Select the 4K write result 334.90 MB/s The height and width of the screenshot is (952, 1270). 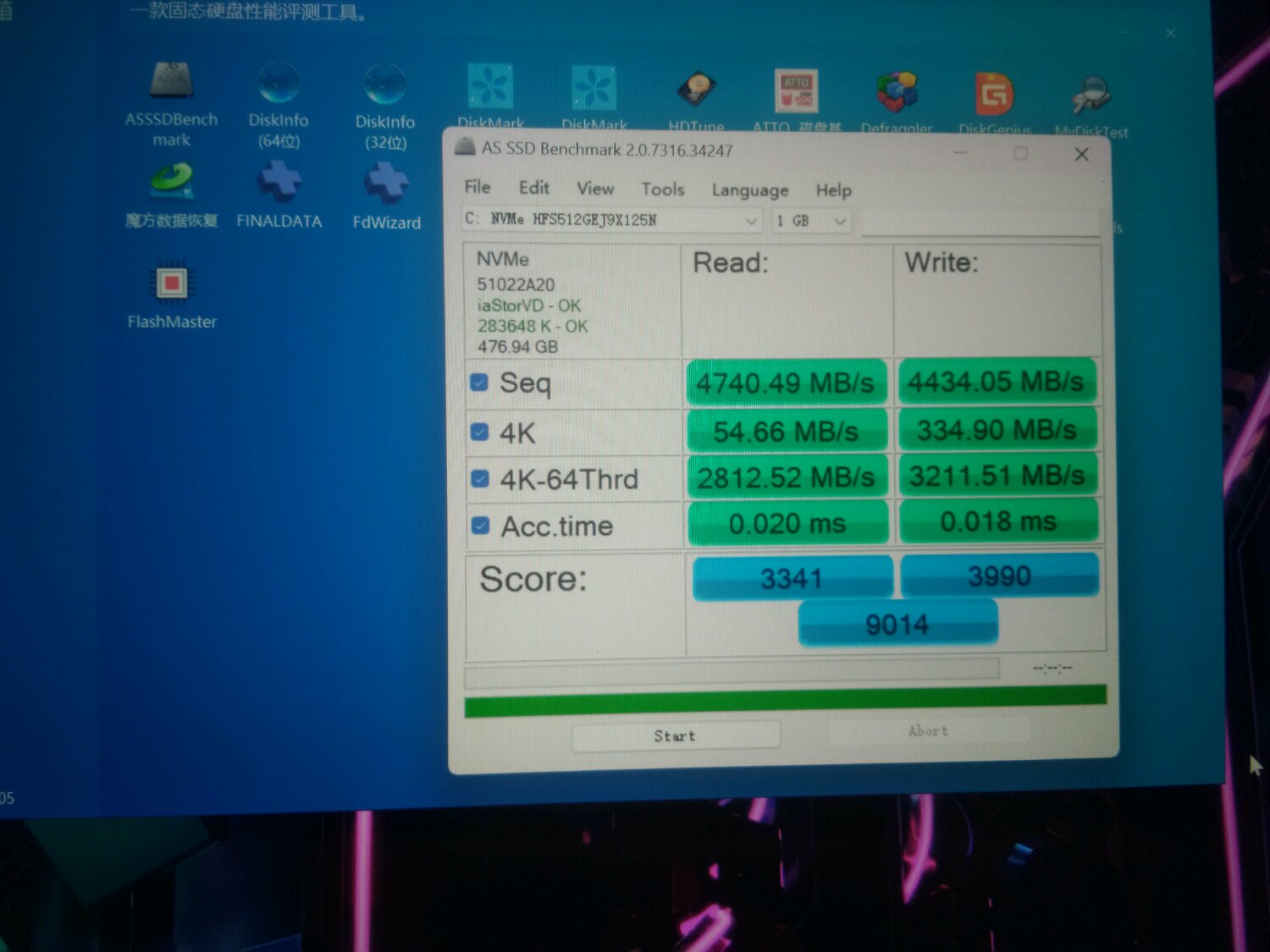point(997,430)
